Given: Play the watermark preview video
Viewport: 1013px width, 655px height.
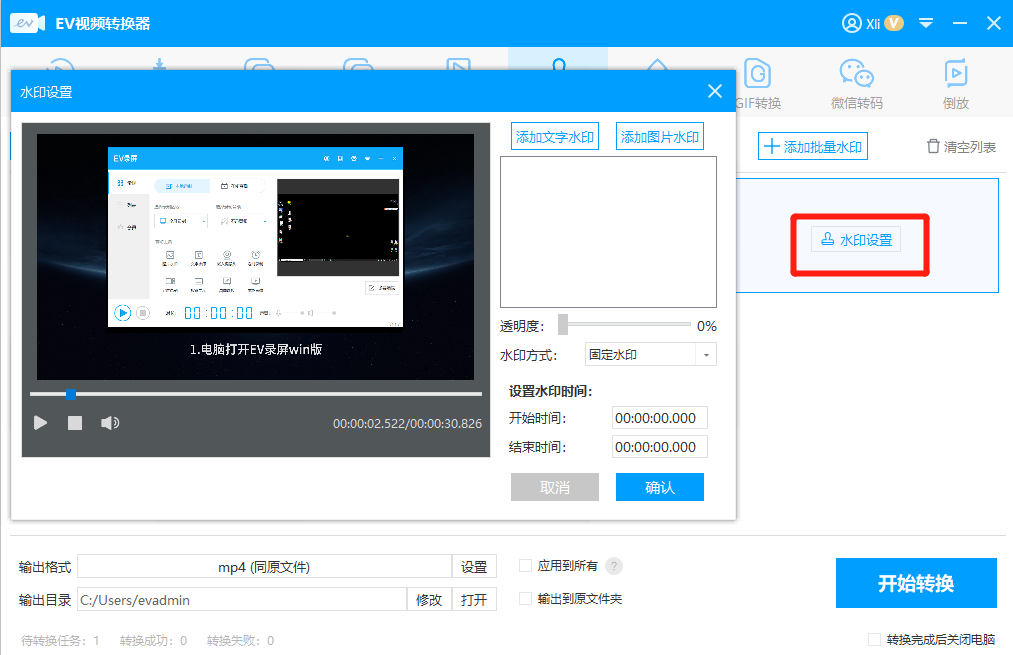Looking at the screenshot, I should point(41,423).
